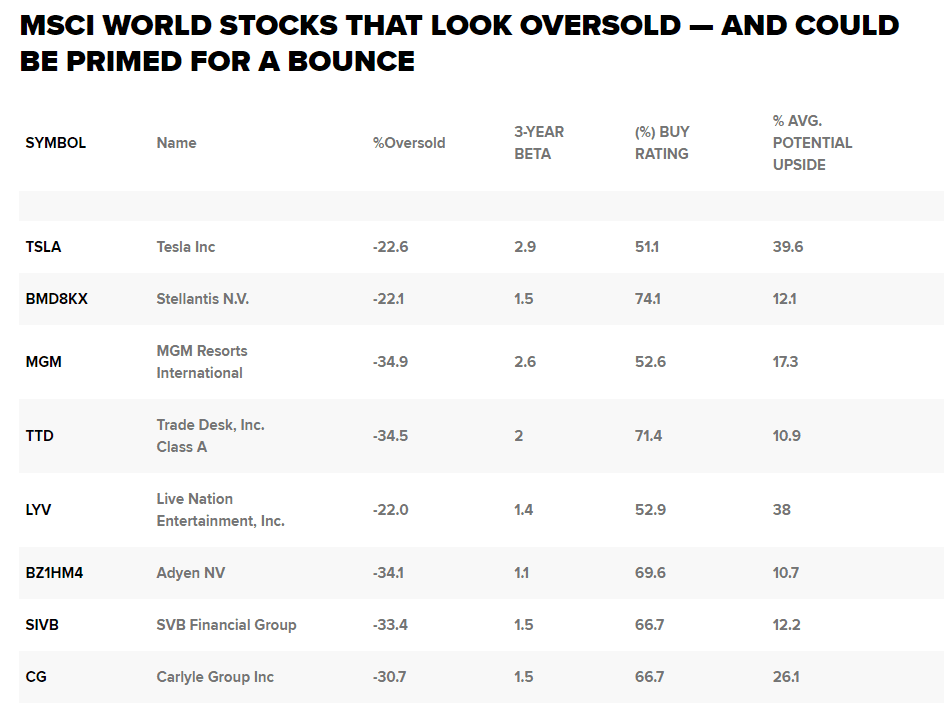
Task: Select the SIVB ticker symbol
Action: click(42, 625)
